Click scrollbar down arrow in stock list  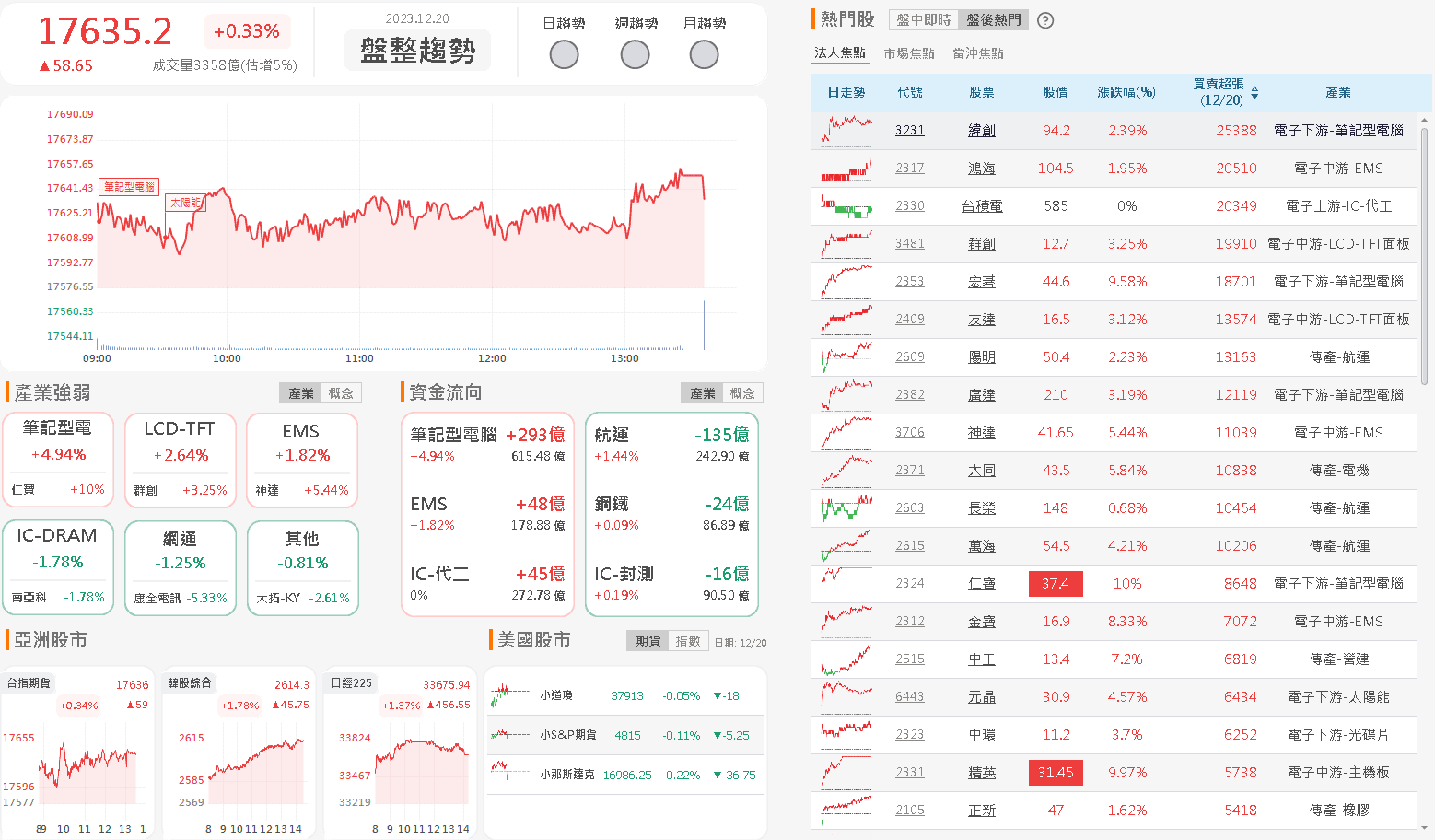pyautogui.click(x=1424, y=828)
